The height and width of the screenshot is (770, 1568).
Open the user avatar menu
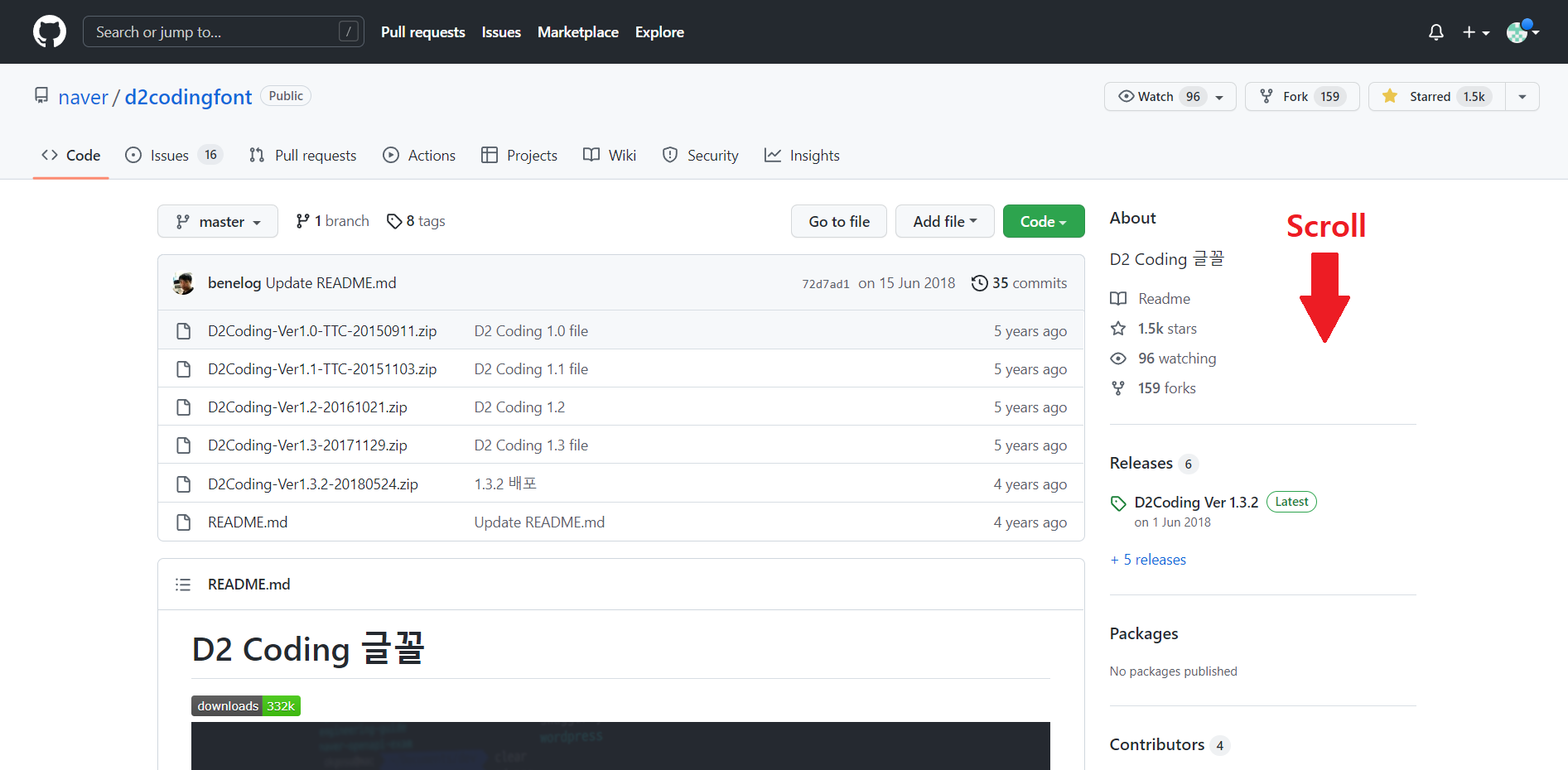pos(1522,31)
